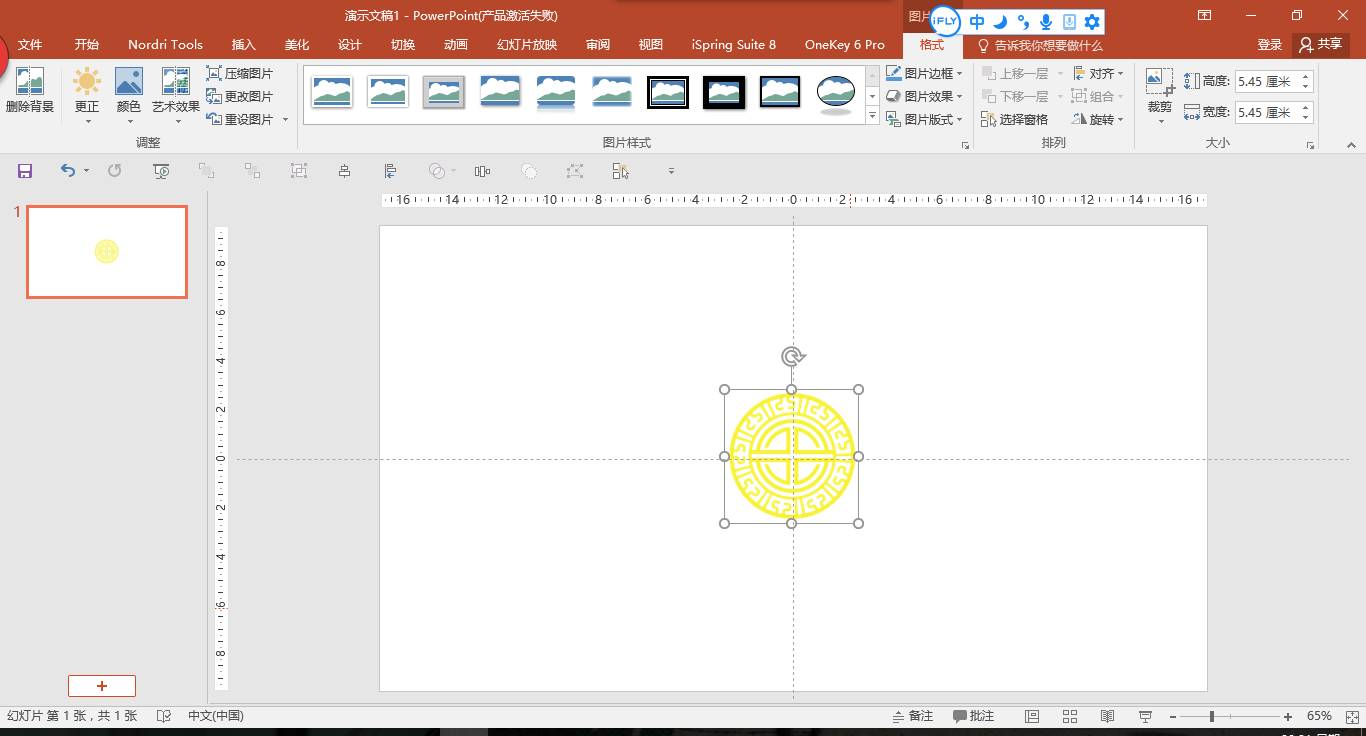The width and height of the screenshot is (1366, 736).
Task: Click start slideshow icon in quick access toolbar
Action: (161, 171)
